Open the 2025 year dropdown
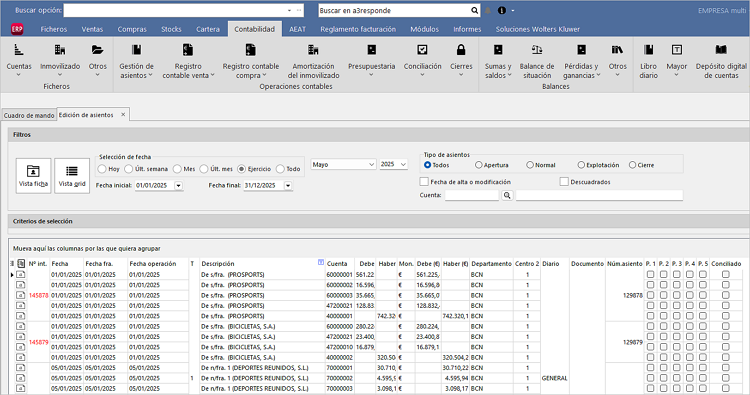The height and width of the screenshot is (395, 750). point(403,165)
